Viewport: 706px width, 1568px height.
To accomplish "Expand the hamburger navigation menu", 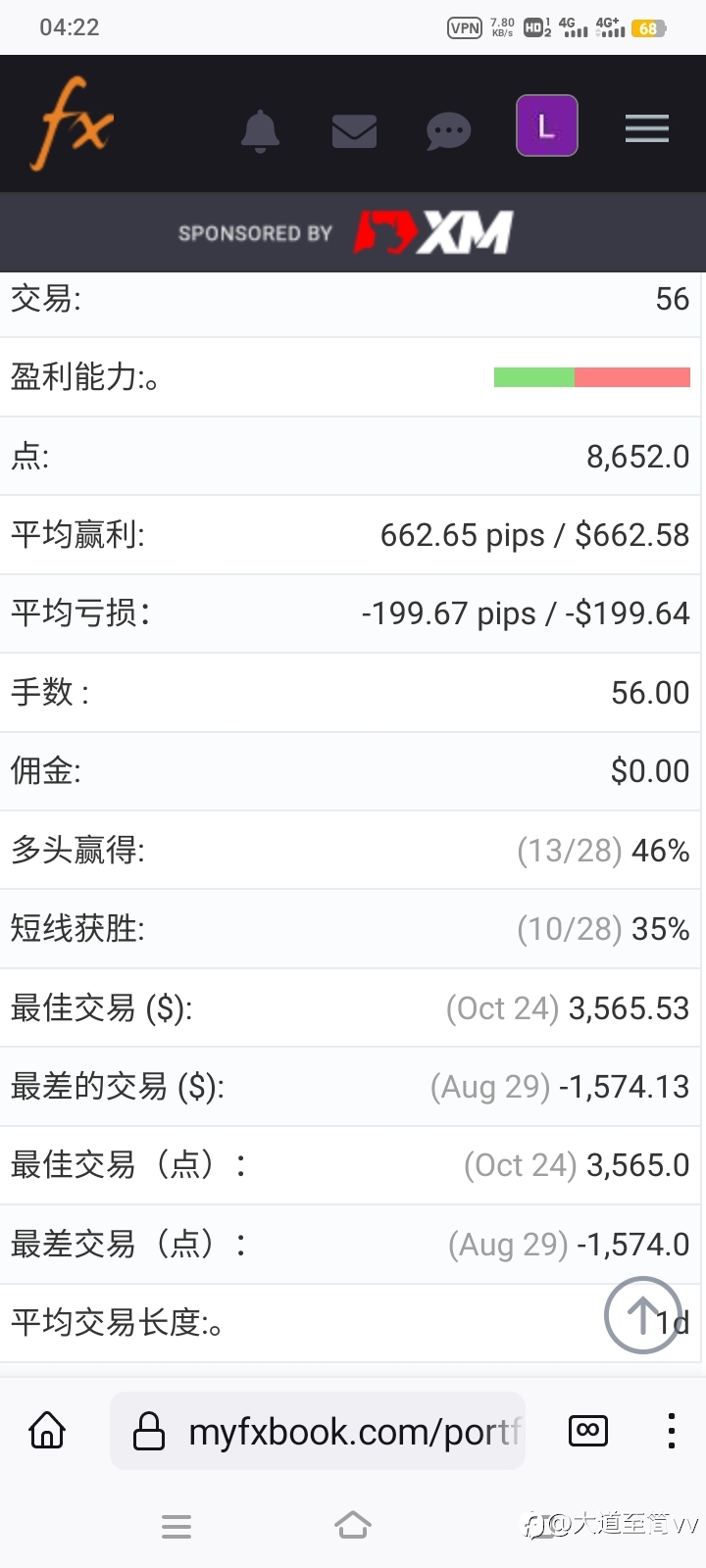I will (647, 128).
